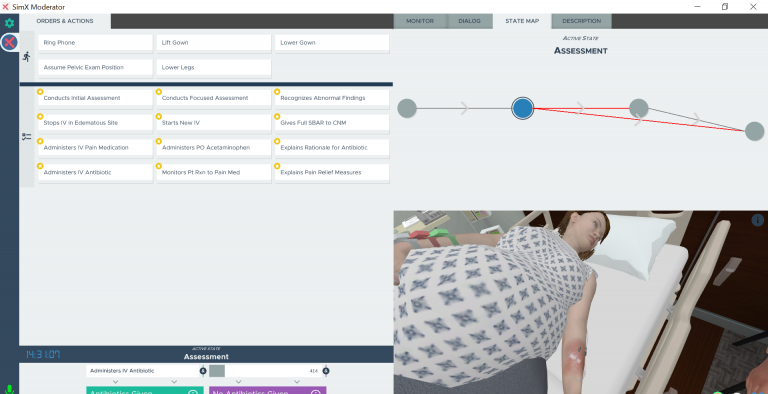
Task: Expand chevron below Administers IV Antibiotic
Action: 116,382
